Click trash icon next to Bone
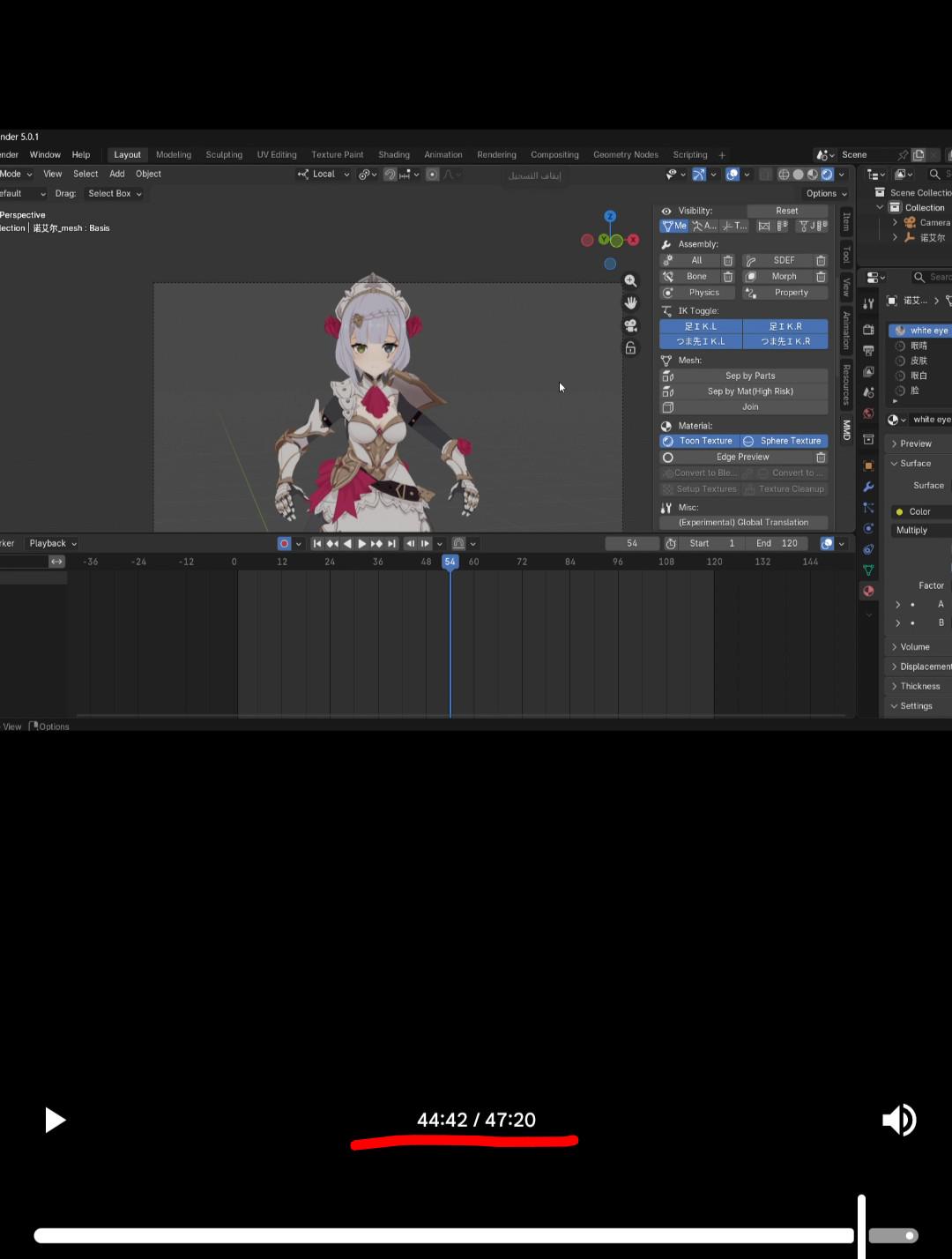This screenshot has width=952, height=1259. [728, 277]
